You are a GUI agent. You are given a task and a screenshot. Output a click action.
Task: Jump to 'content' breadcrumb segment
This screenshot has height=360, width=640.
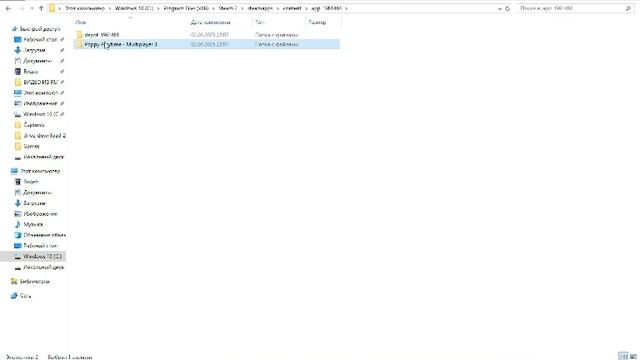(x=292, y=8)
